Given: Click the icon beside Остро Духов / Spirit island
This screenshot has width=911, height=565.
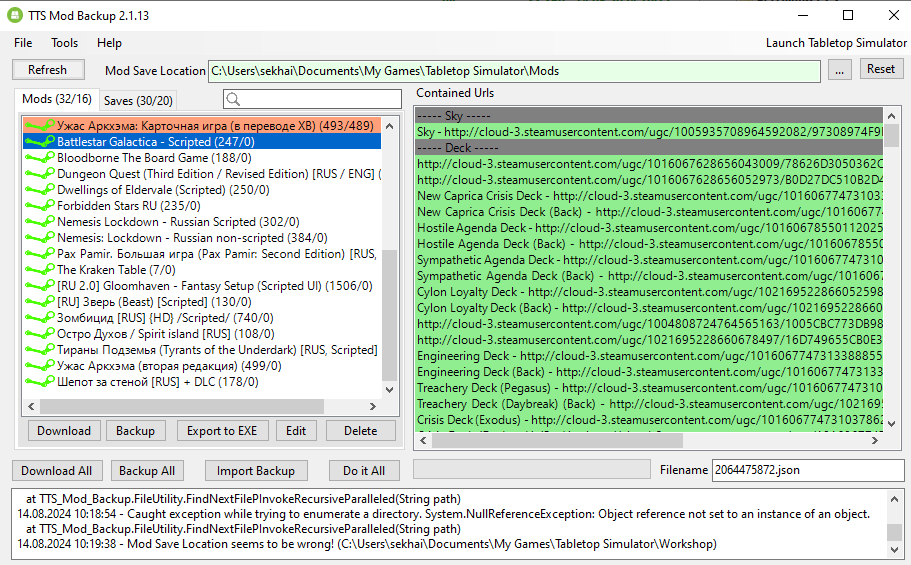Looking at the screenshot, I should coord(40,334).
